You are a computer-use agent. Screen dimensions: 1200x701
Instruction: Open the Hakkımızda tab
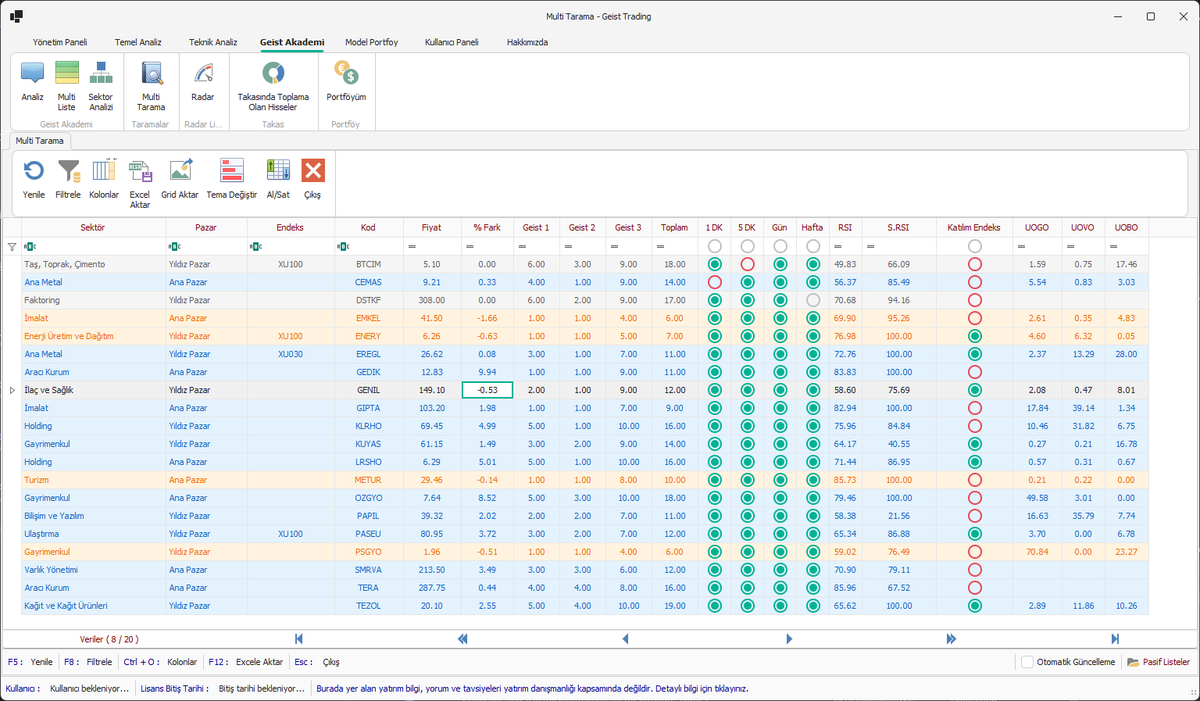click(x=527, y=43)
